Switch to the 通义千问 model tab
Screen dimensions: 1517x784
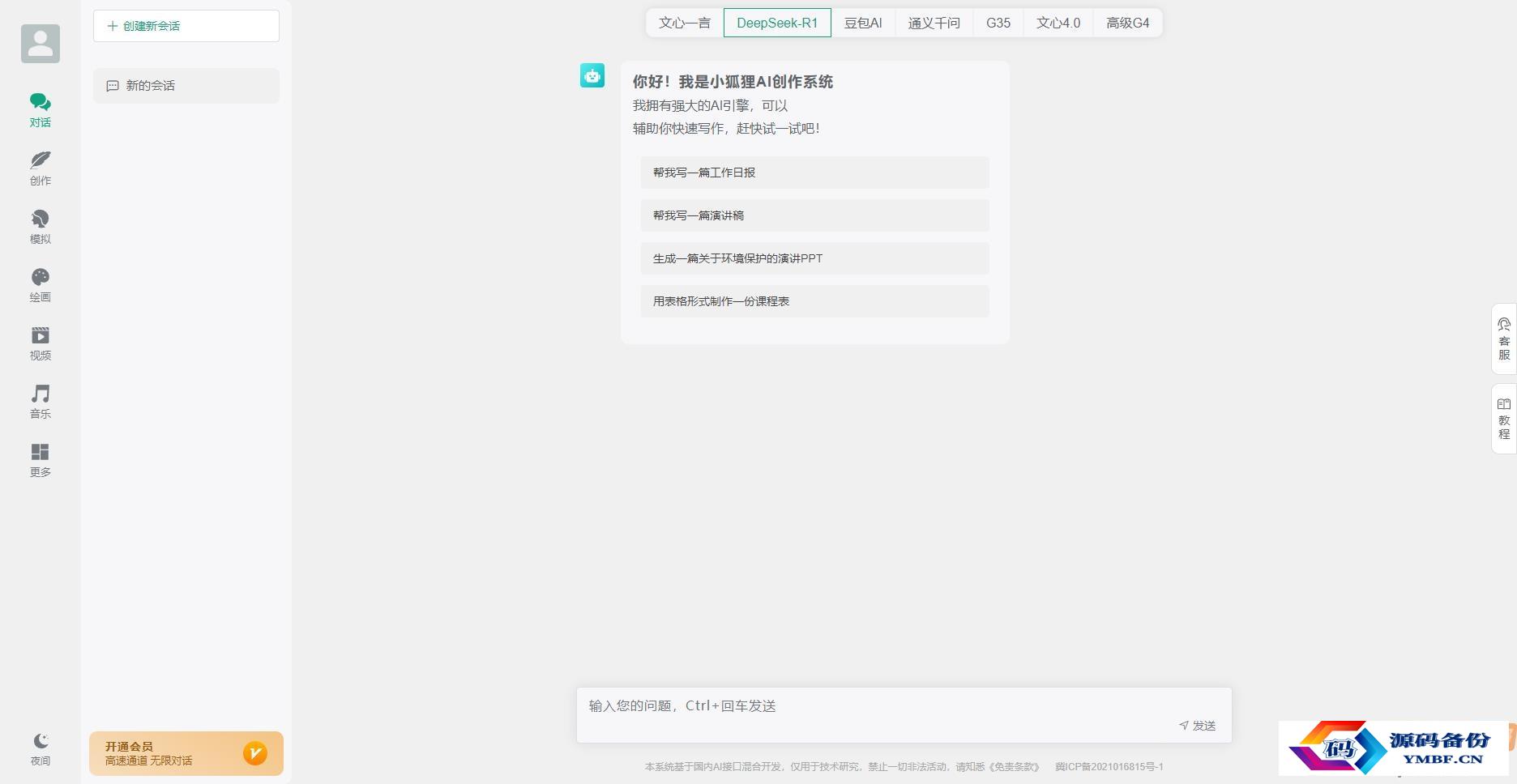pos(934,23)
